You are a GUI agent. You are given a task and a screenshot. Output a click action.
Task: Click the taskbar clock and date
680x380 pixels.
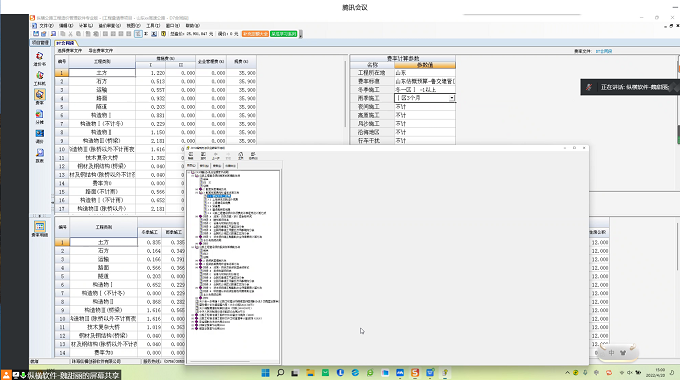pos(656,373)
